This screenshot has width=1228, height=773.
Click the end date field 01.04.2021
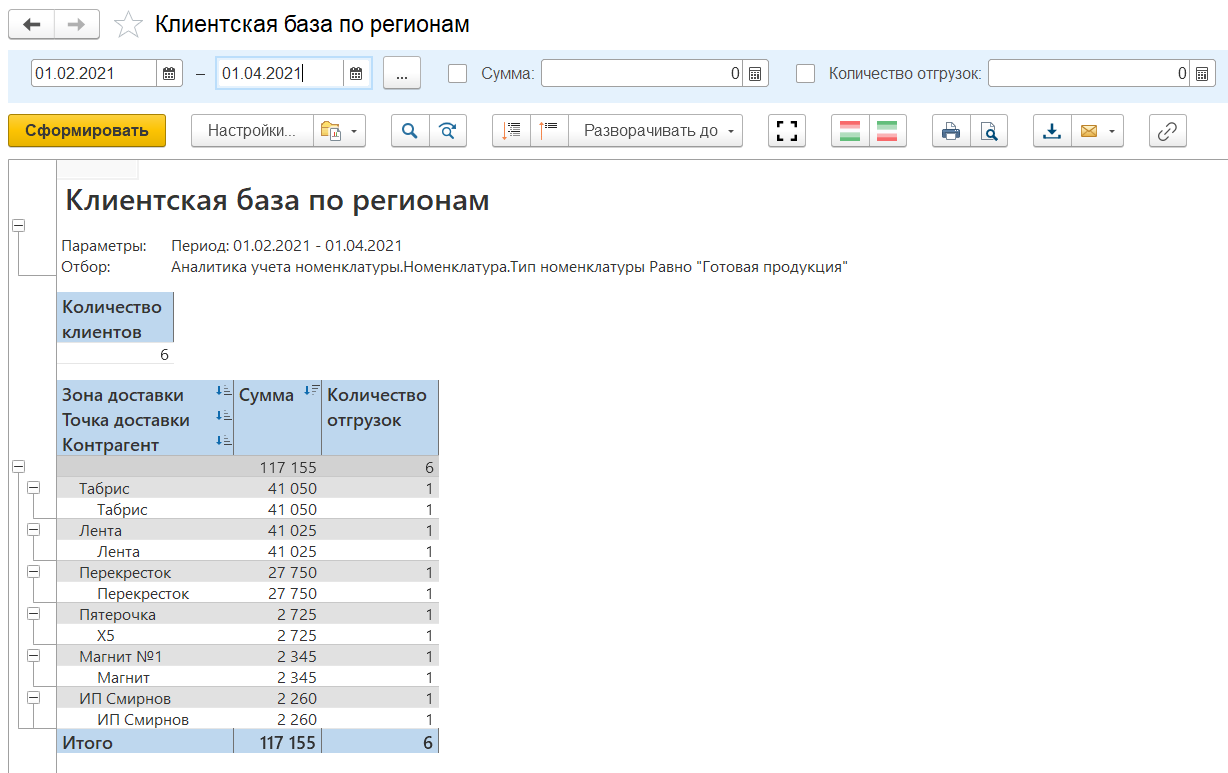point(279,73)
